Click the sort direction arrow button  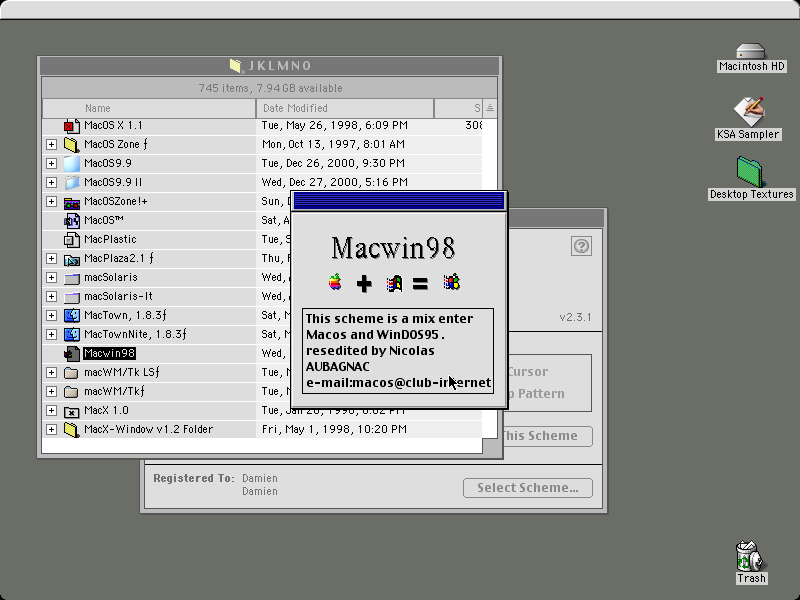[490, 108]
